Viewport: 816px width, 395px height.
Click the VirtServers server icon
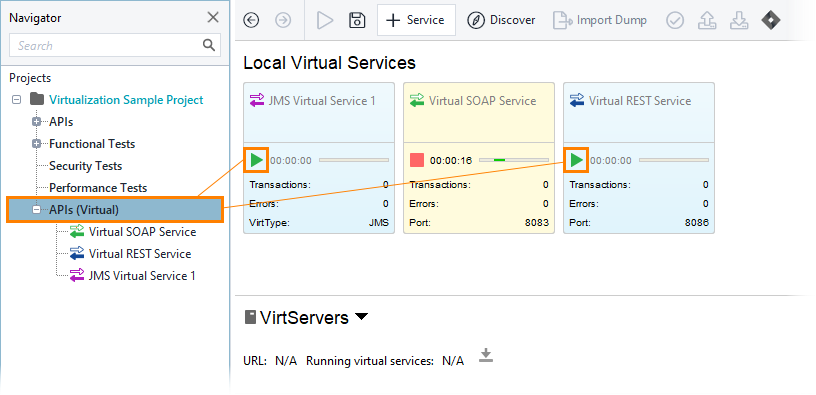pyautogui.click(x=250, y=317)
